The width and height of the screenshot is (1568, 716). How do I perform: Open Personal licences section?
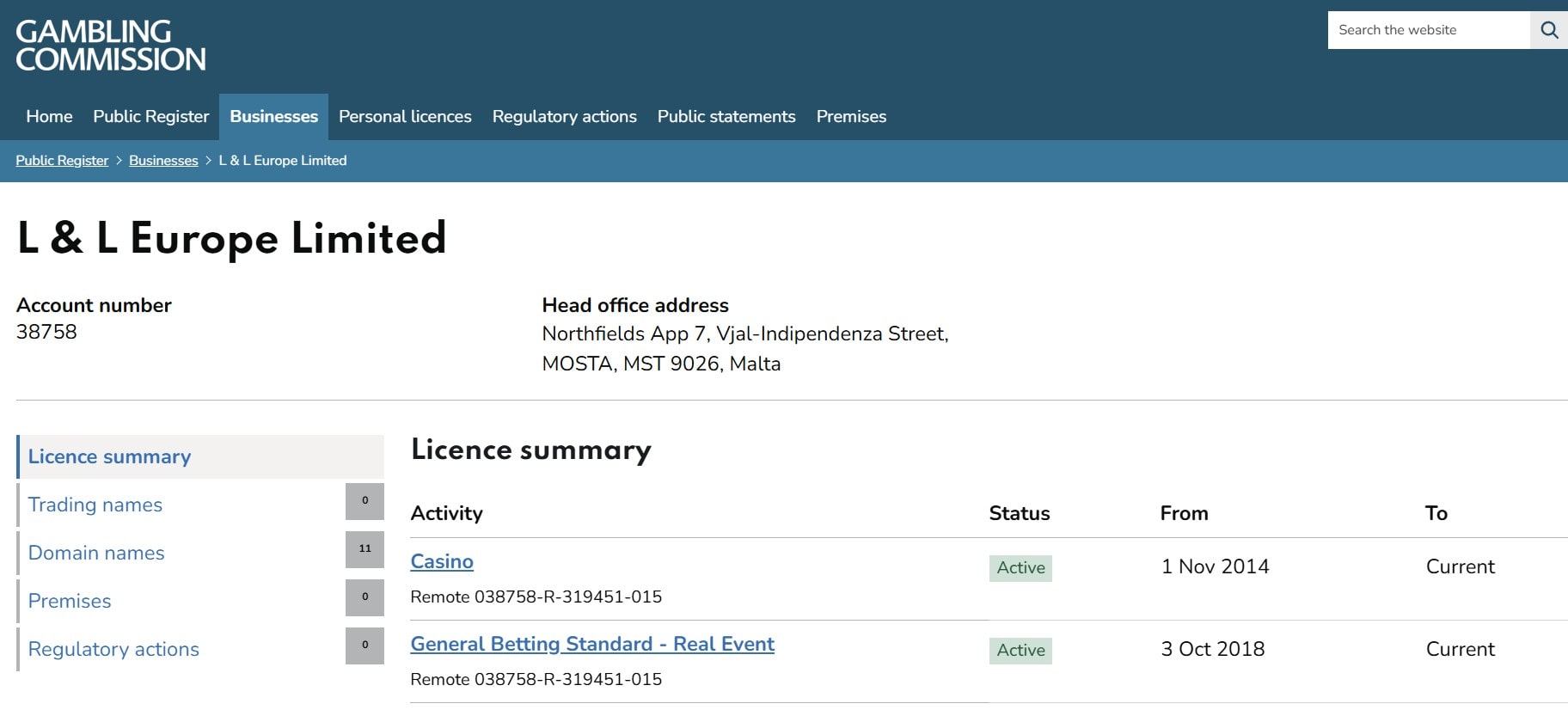[405, 117]
